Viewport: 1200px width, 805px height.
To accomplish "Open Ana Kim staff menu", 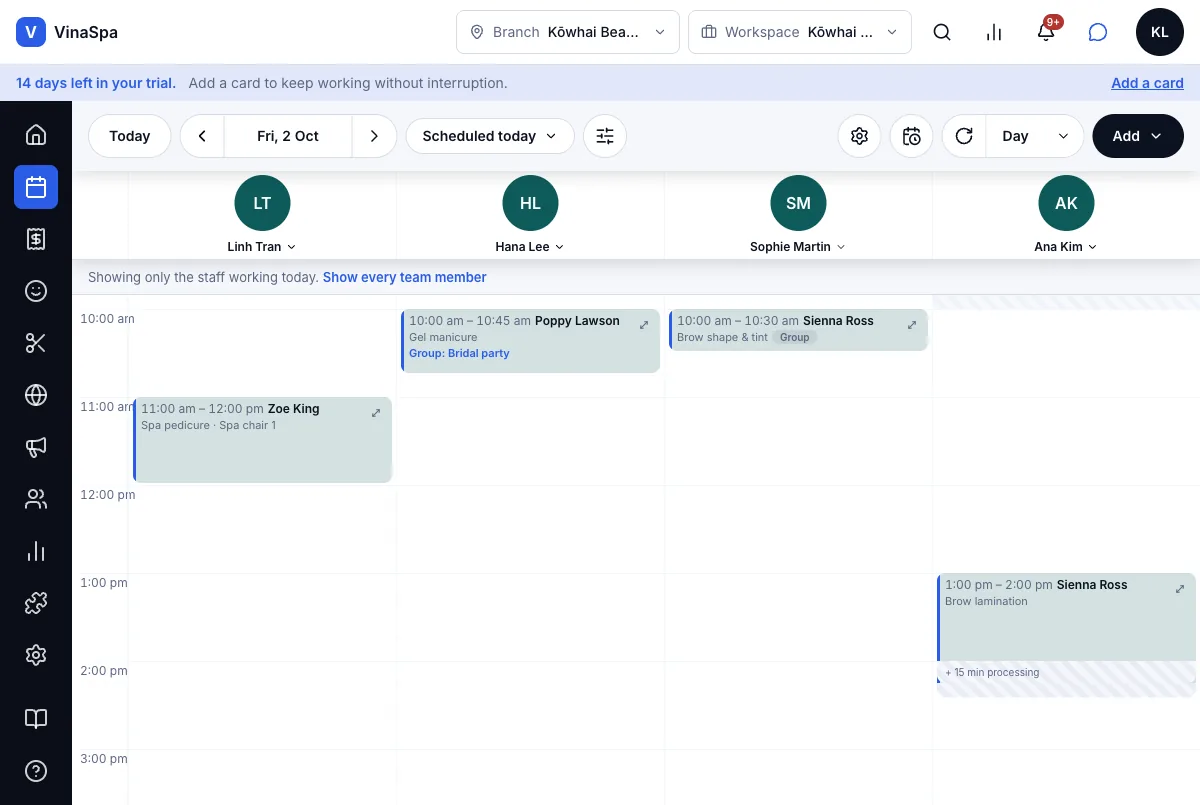I will tap(1066, 247).
